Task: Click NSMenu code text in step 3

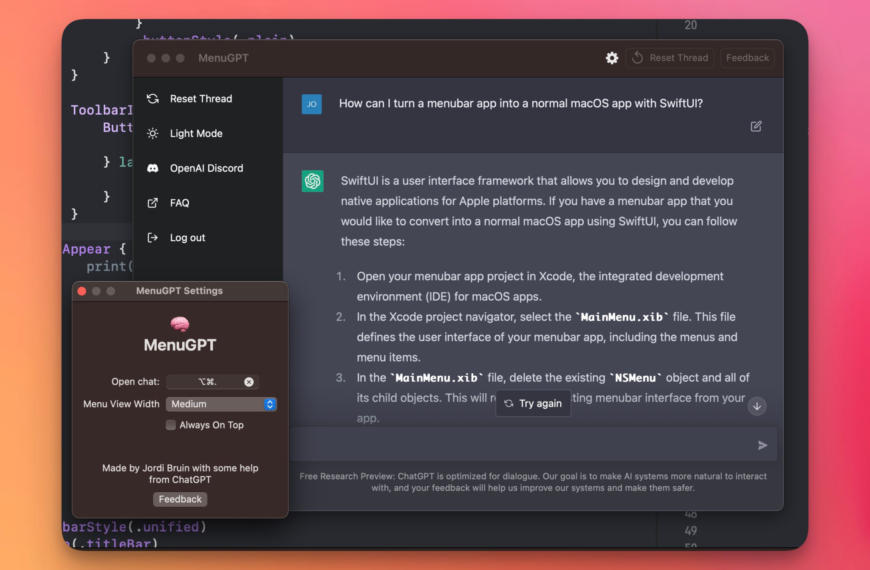Action: pyautogui.click(x=635, y=378)
